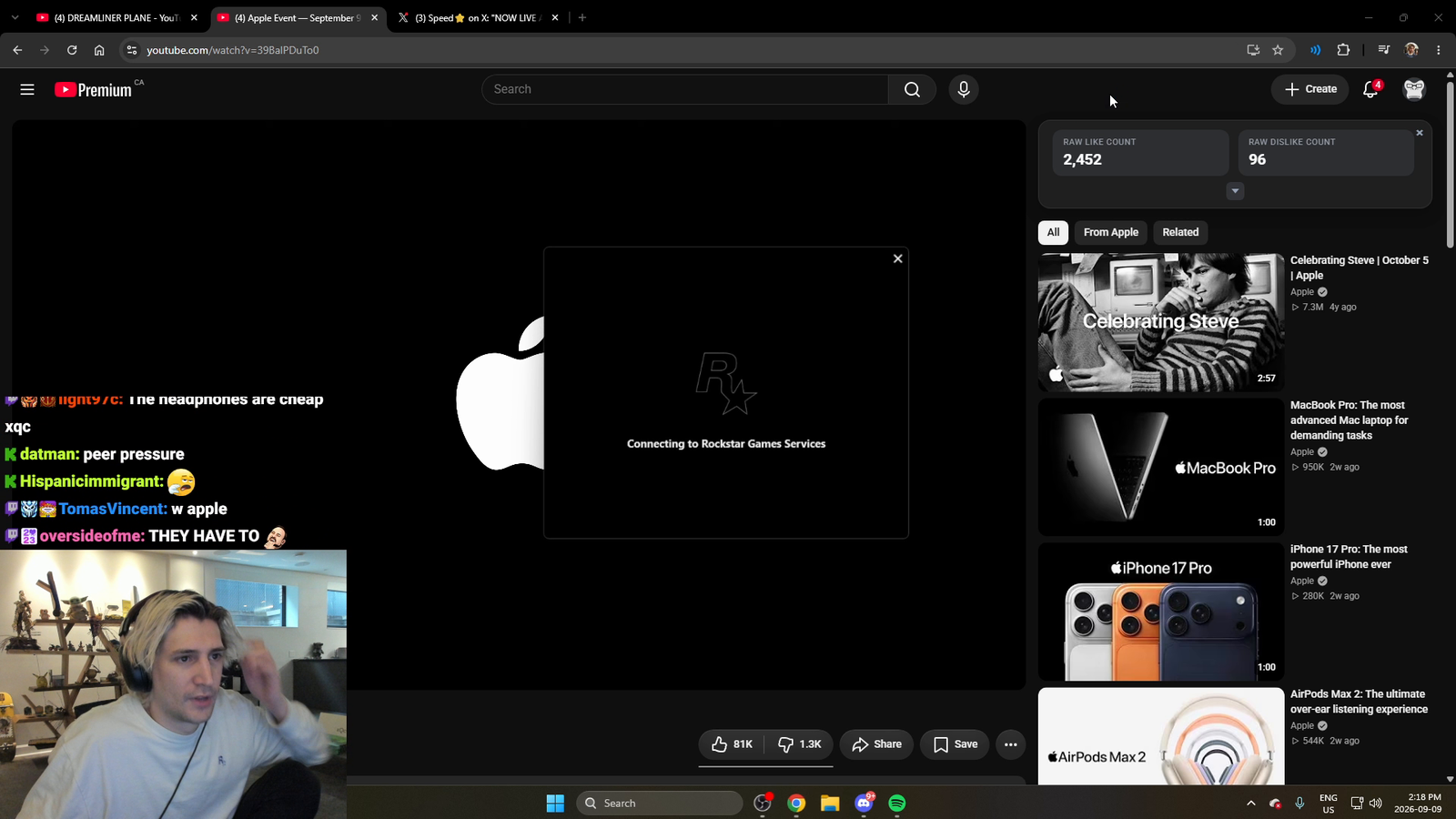This screenshot has width=1456, height=819.
Task: Like the video showing 81K
Action: pos(733,744)
